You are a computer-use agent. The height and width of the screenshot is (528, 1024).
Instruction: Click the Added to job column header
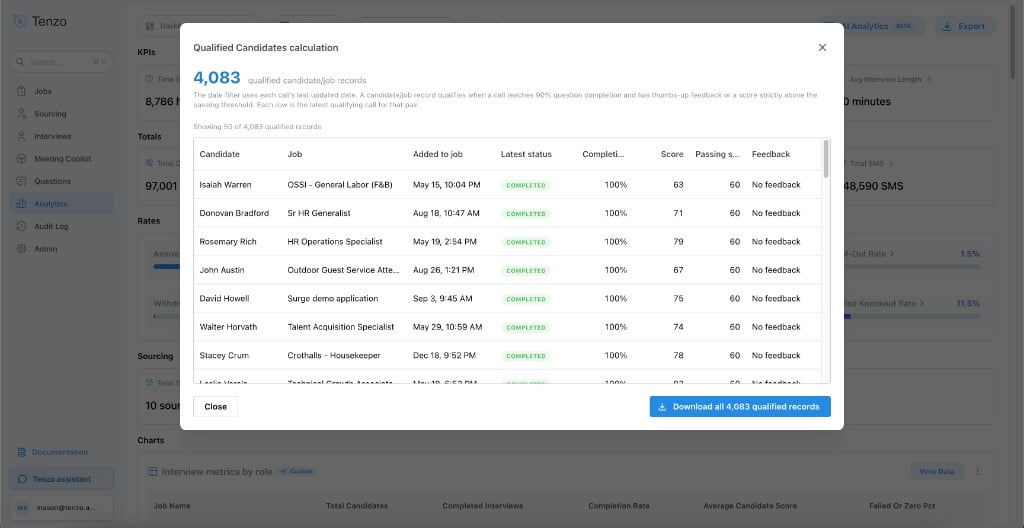[x=438, y=154]
